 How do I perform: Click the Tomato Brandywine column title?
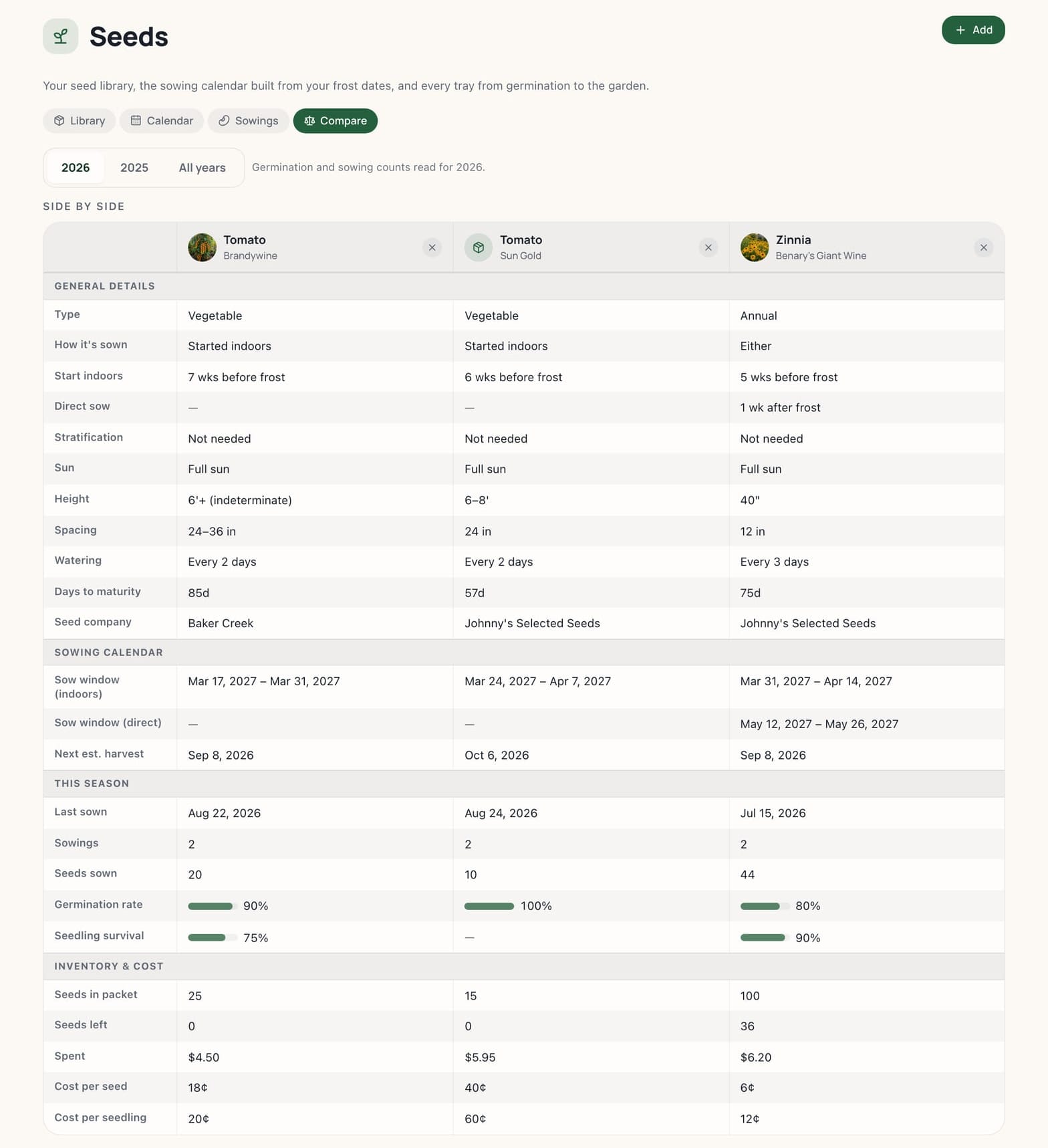pyautogui.click(x=245, y=239)
